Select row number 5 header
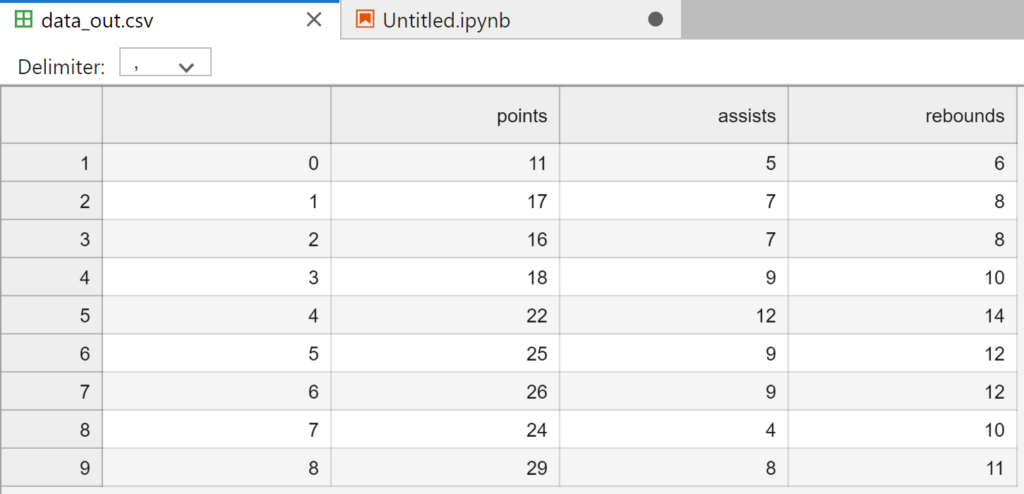 (x=51, y=315)
